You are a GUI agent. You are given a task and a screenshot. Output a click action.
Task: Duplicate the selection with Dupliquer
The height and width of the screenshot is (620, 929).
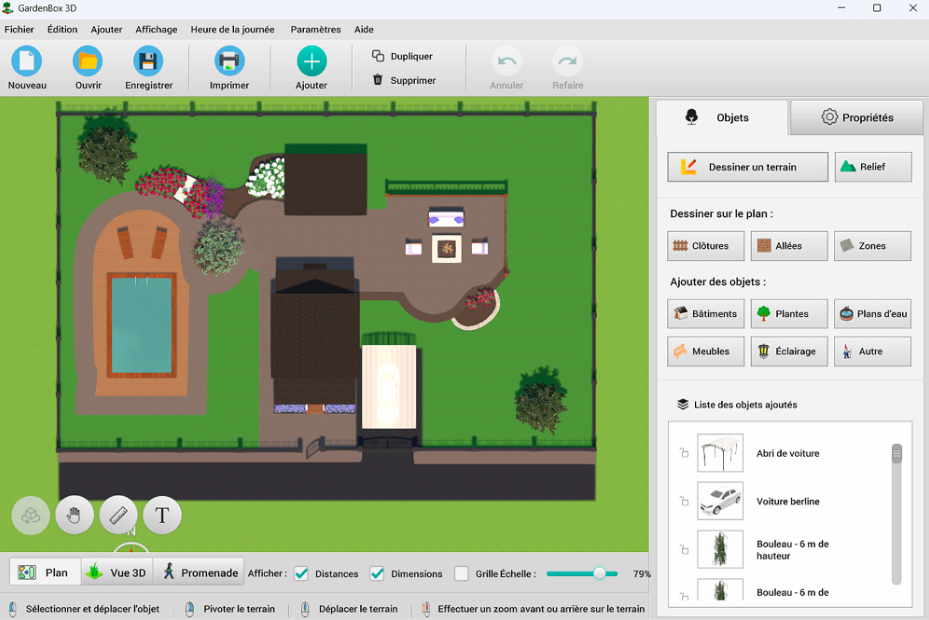tap(402, 57)
